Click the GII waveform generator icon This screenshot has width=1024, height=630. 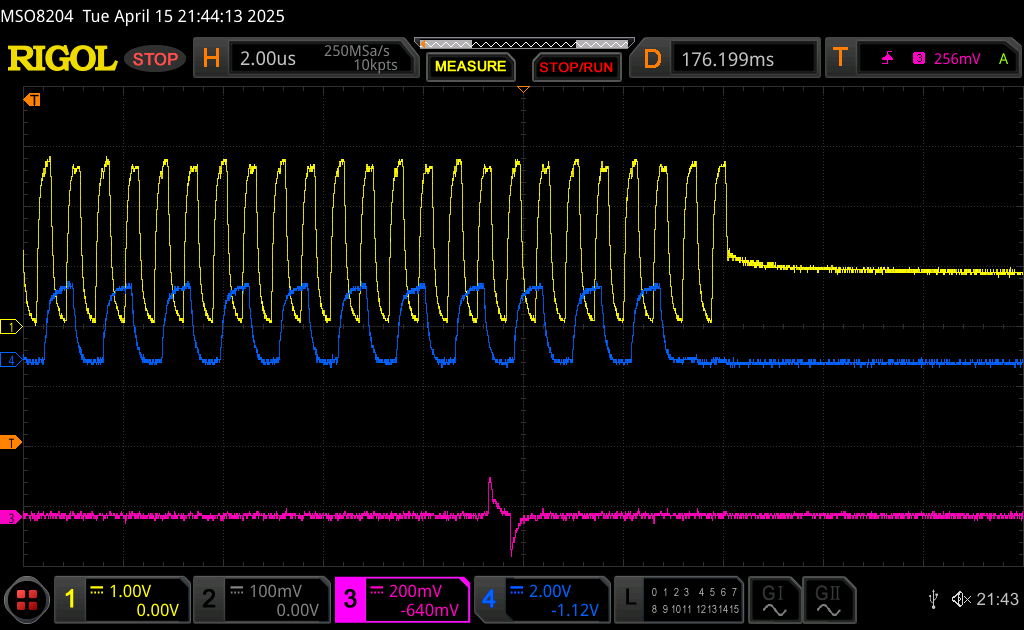pos(828,599)
